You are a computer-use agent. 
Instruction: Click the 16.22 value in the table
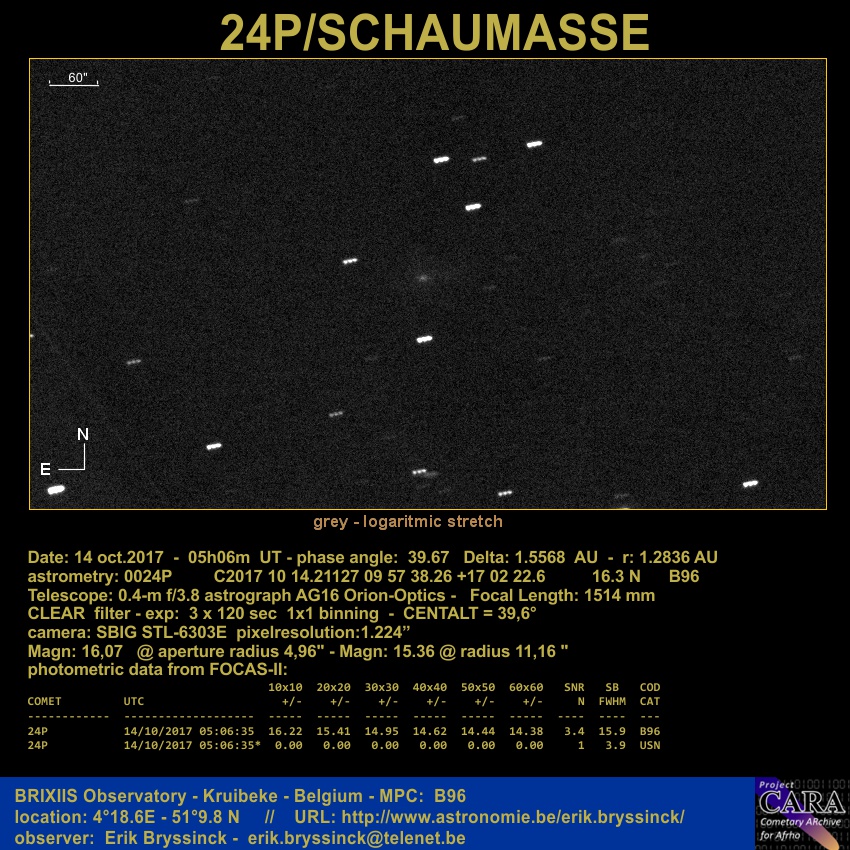(x=285, y=731)
